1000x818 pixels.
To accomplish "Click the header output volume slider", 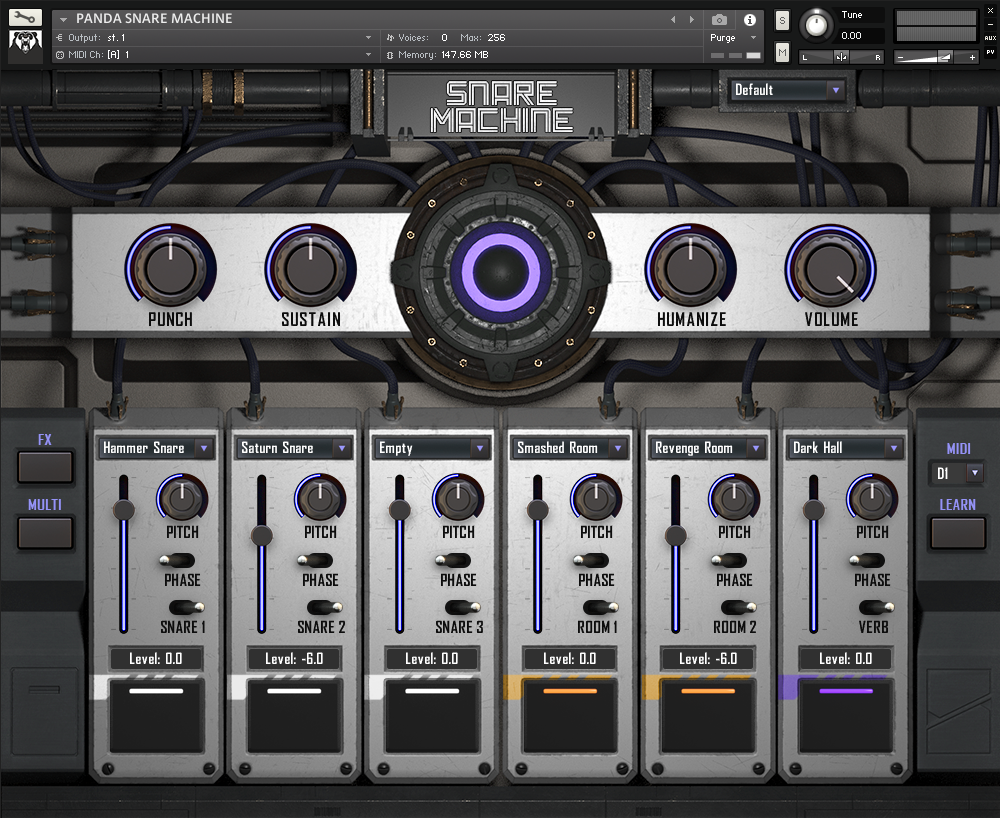I will click(936, 57).
